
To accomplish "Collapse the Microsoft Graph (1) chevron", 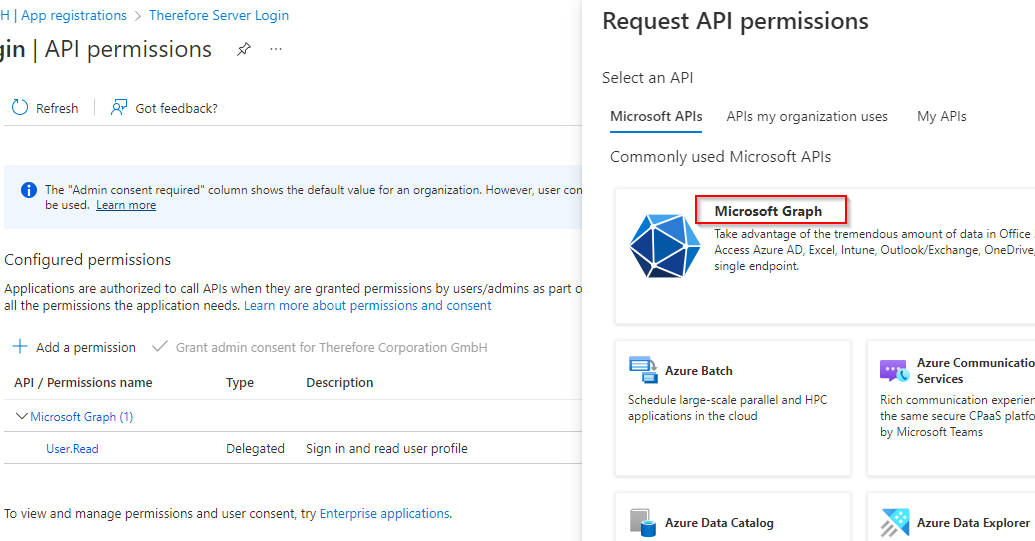I will [22, 416].
